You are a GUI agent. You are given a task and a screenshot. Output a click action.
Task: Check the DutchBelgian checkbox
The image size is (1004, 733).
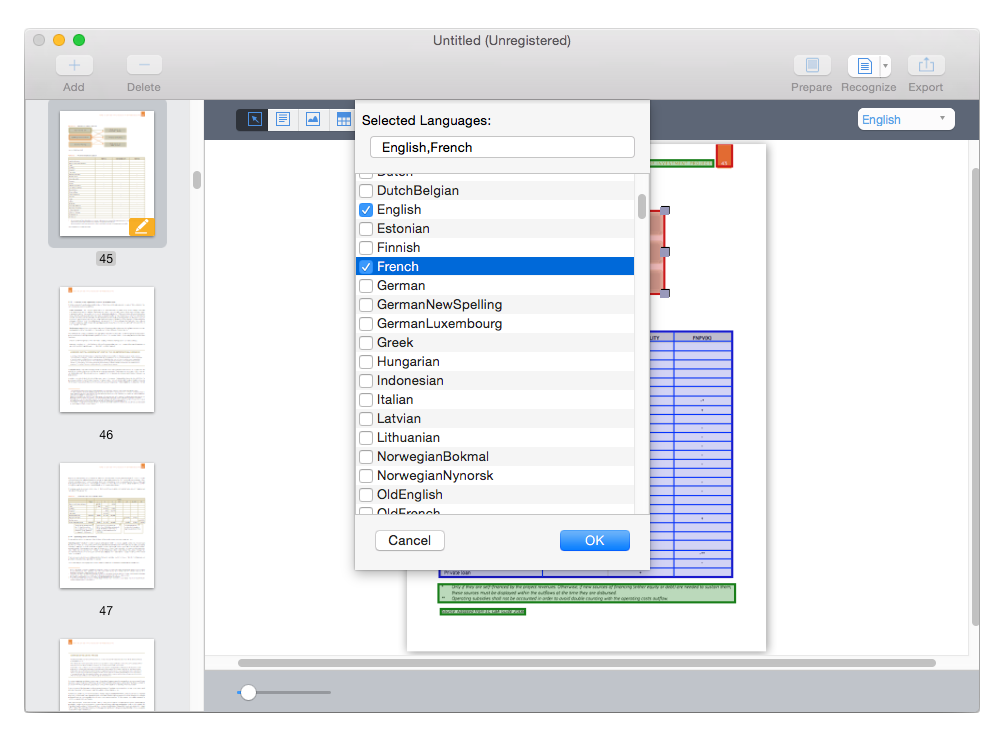[x=366, y=191]
